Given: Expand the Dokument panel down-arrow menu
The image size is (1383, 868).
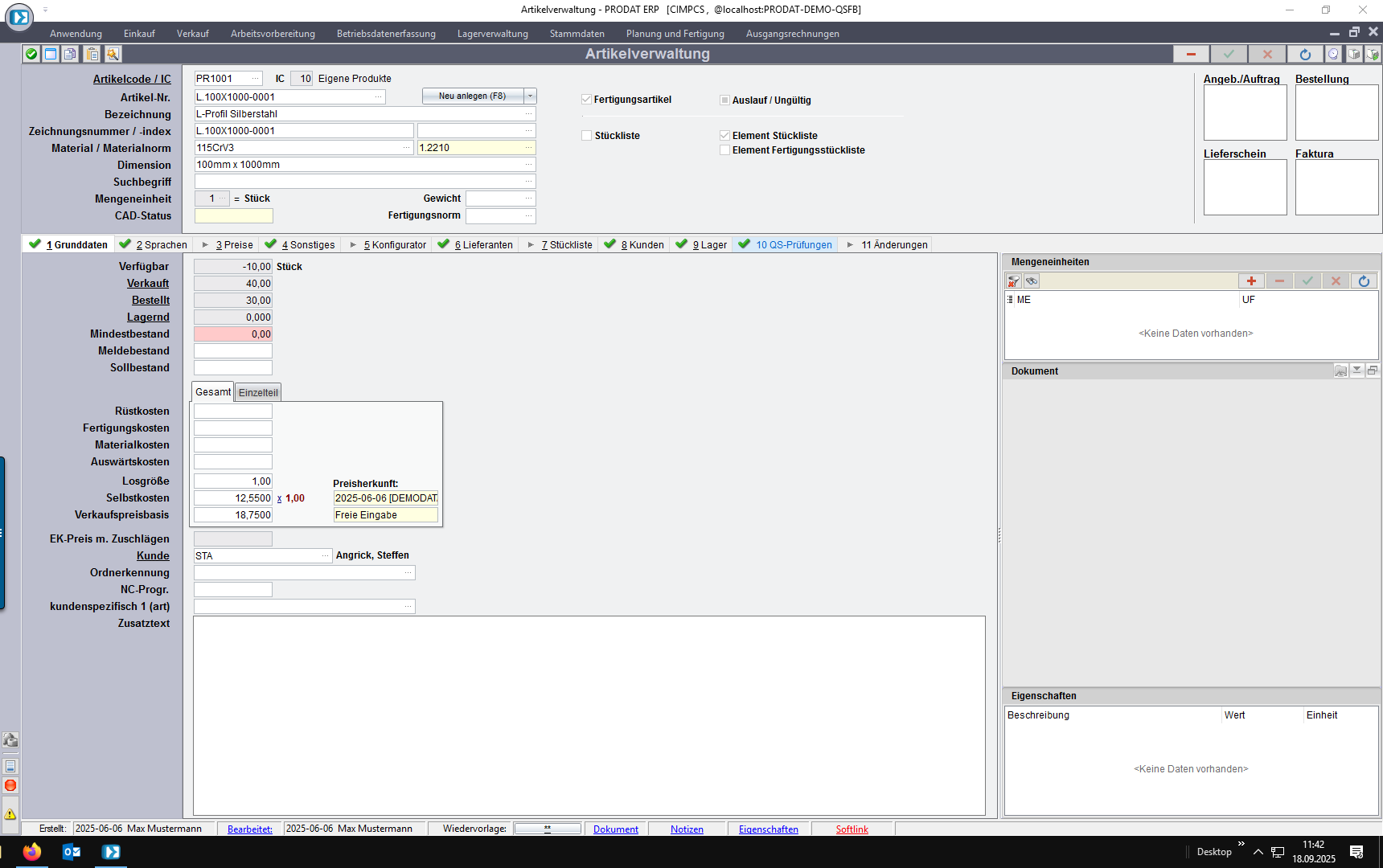Looking at the screenshot, I should tap(1356, 371).
